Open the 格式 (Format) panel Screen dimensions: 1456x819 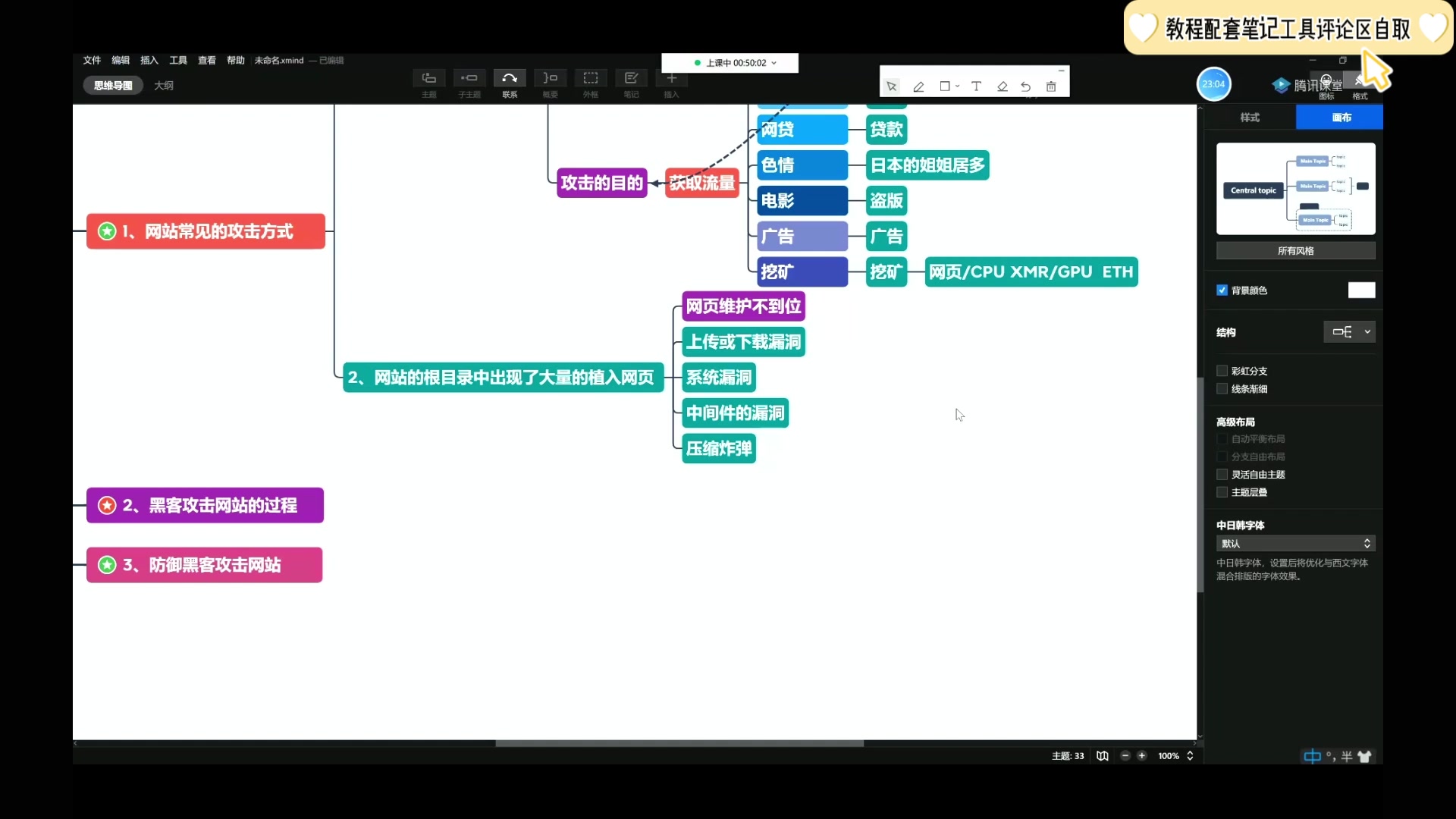point(1360,85)
